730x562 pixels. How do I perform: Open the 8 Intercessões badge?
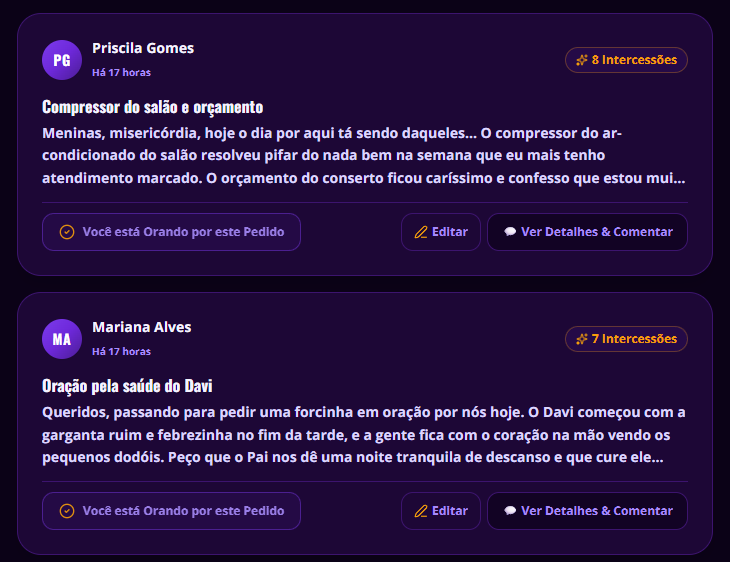pos(626,60)
